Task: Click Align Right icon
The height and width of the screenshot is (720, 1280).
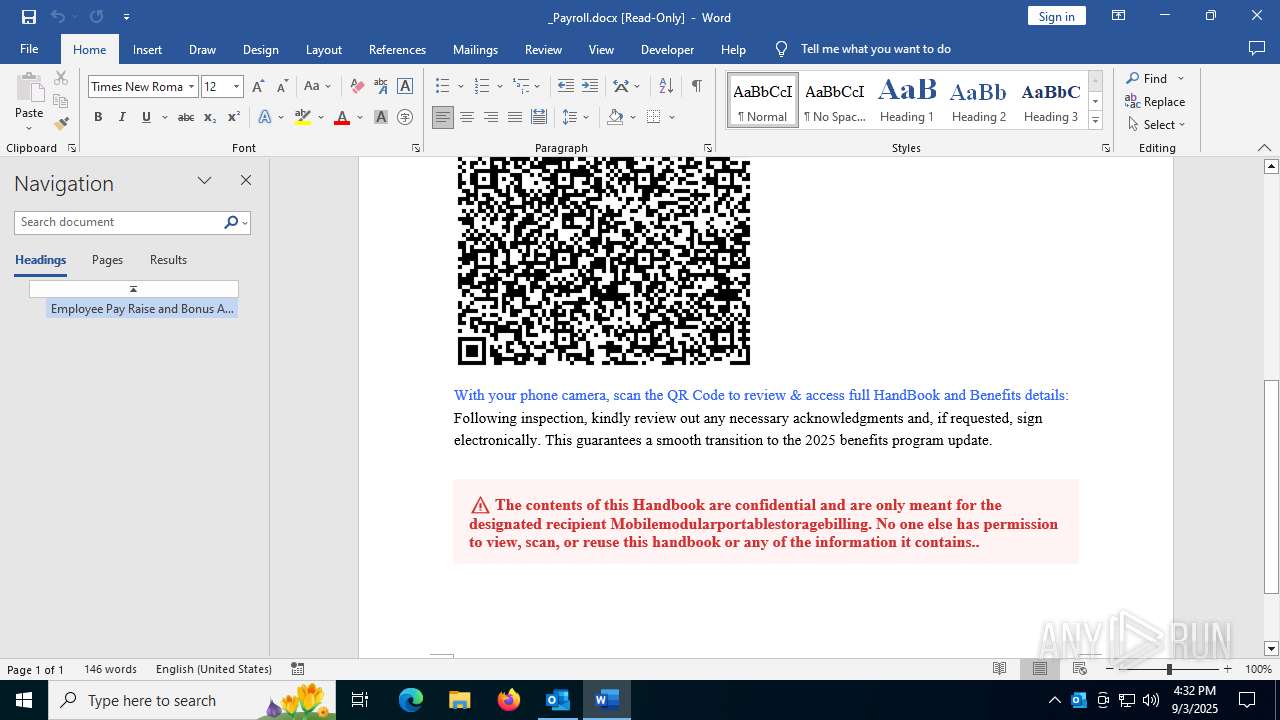Action: 490,117
